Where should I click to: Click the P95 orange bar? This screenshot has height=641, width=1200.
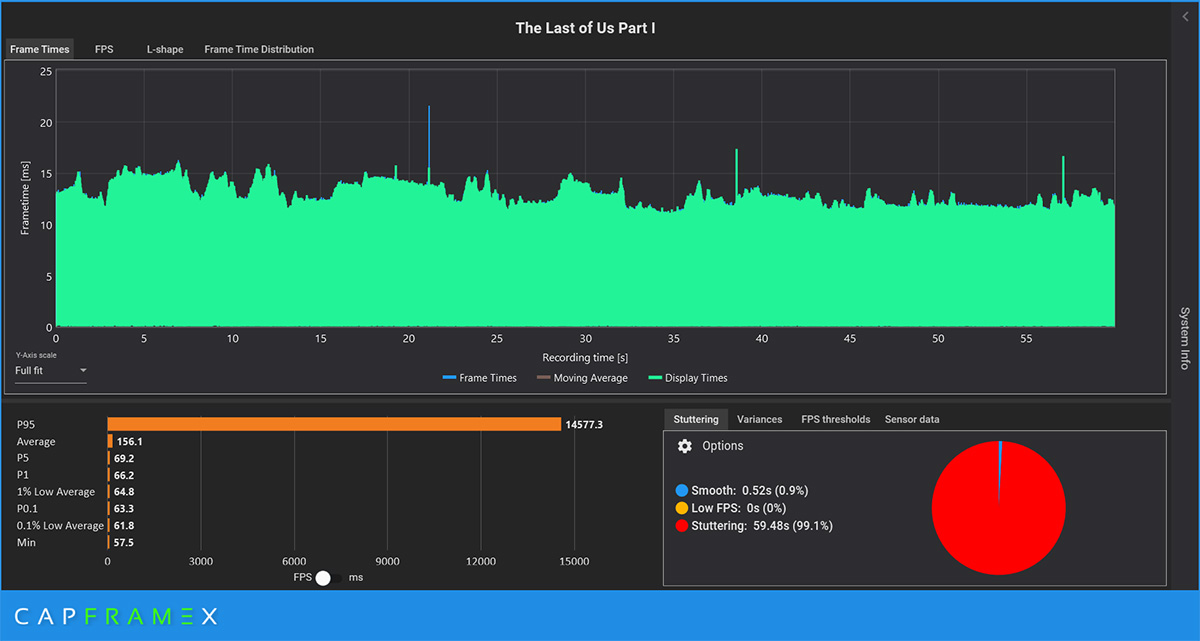(x=334, y=424)
